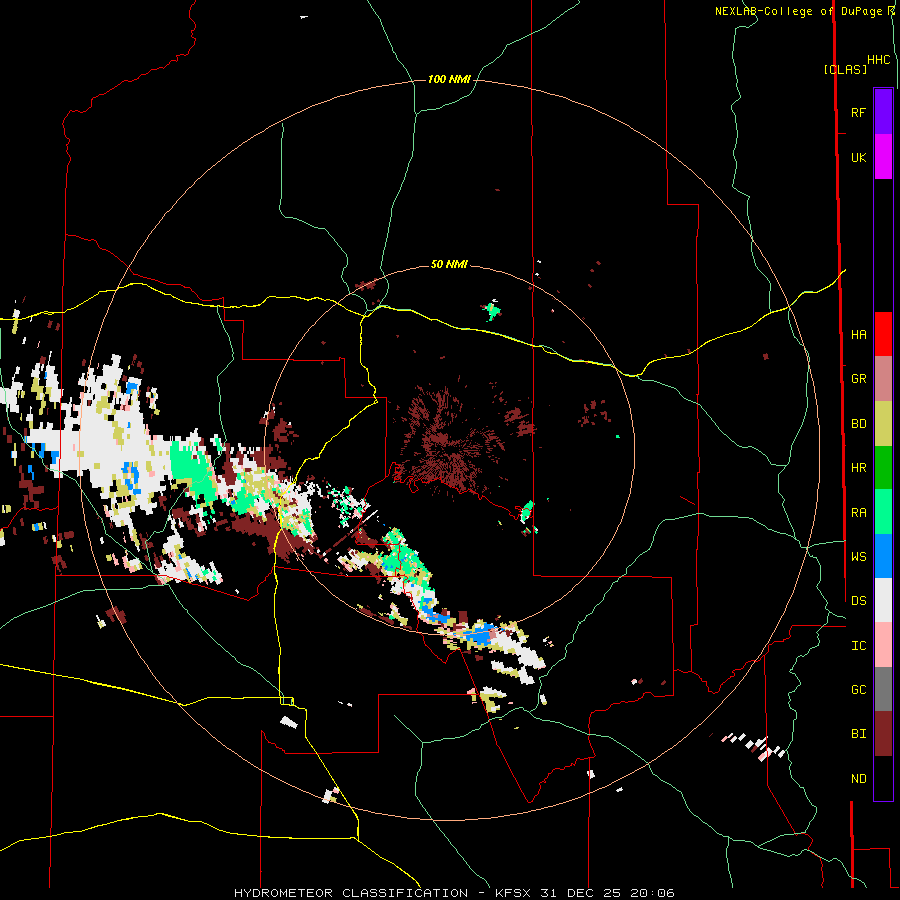
Task: Pick the khaki BD big drops swatch
Action: [x=883, y=424]
